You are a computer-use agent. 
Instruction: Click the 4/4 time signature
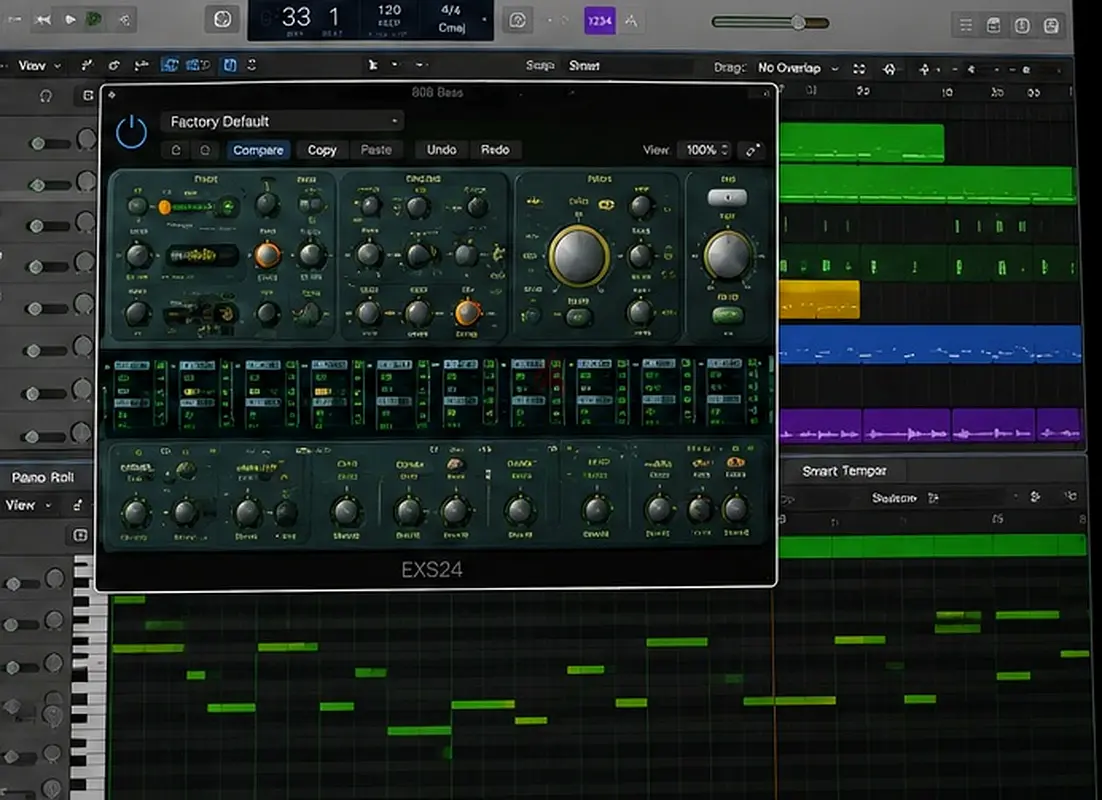click(450, 10)
